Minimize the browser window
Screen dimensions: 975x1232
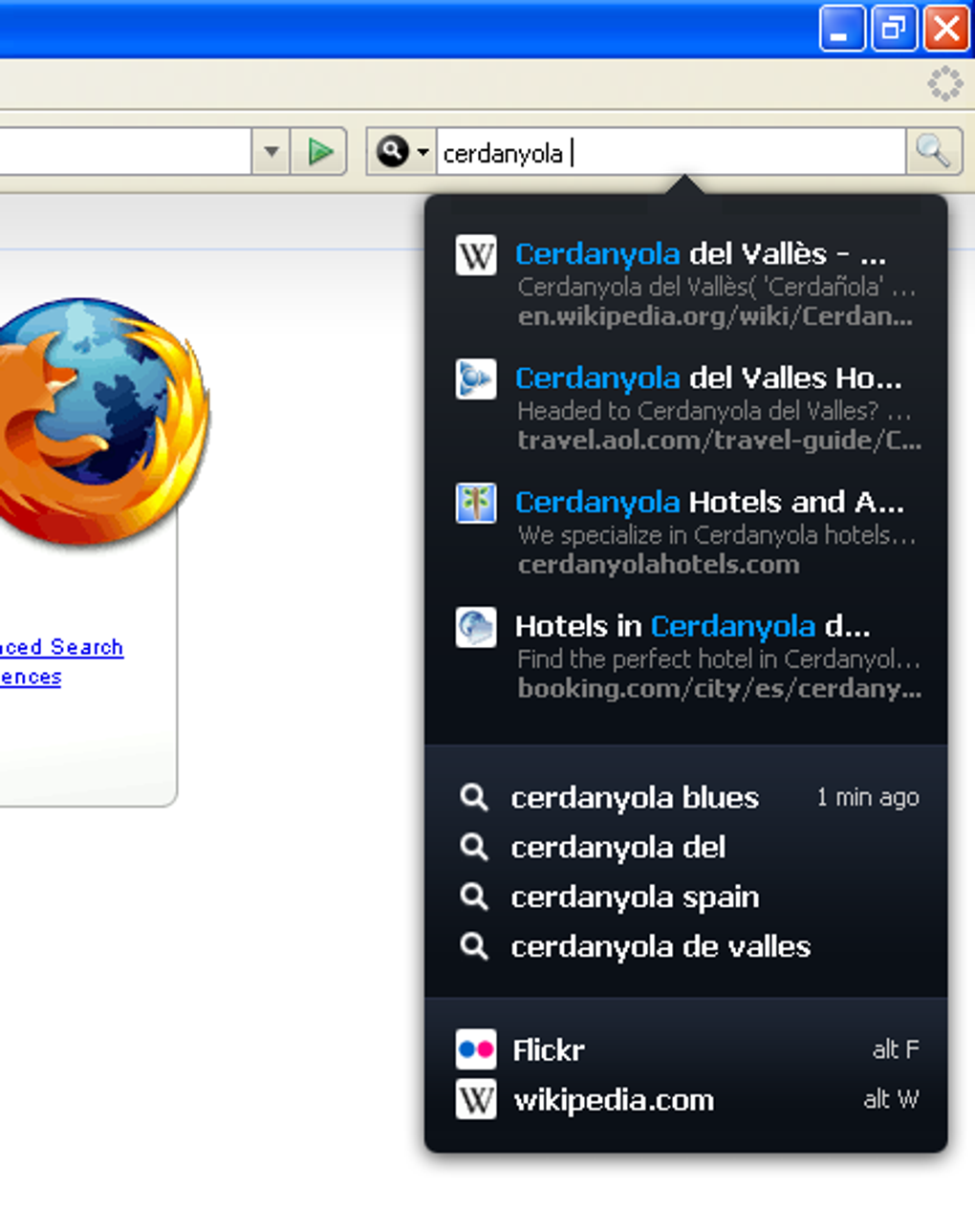(x=842, y=28)
